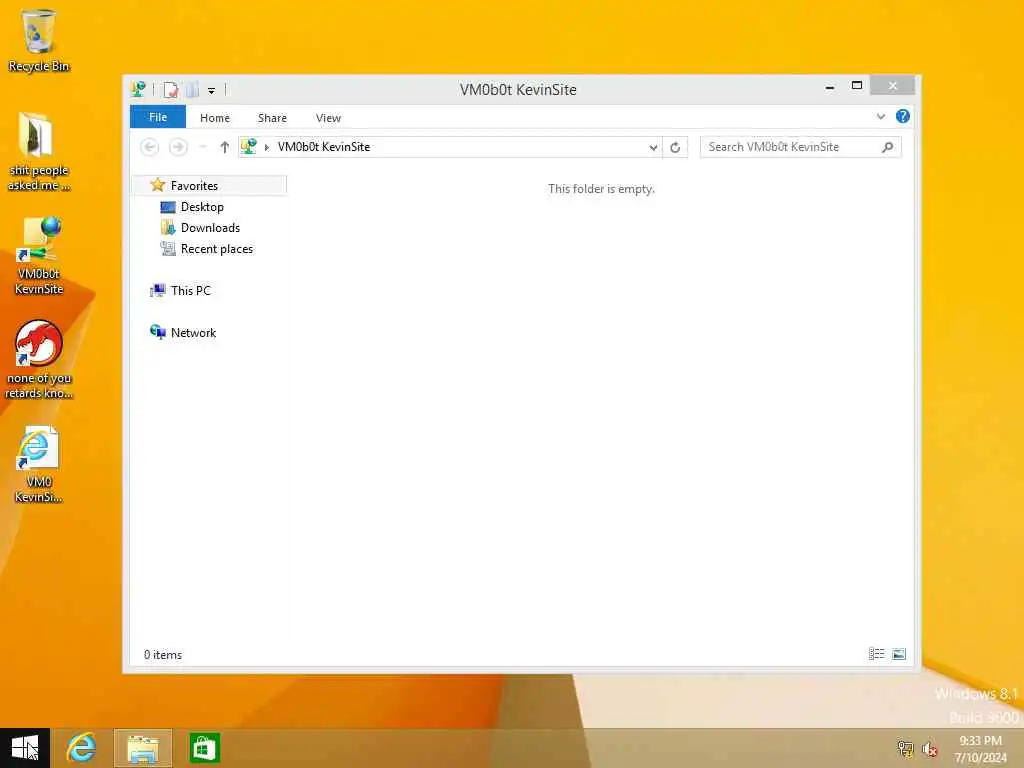The width and height of the screenshot is (1024, 768).
Task: Open Recent places in navigation pane
Action: click(217, 249)
